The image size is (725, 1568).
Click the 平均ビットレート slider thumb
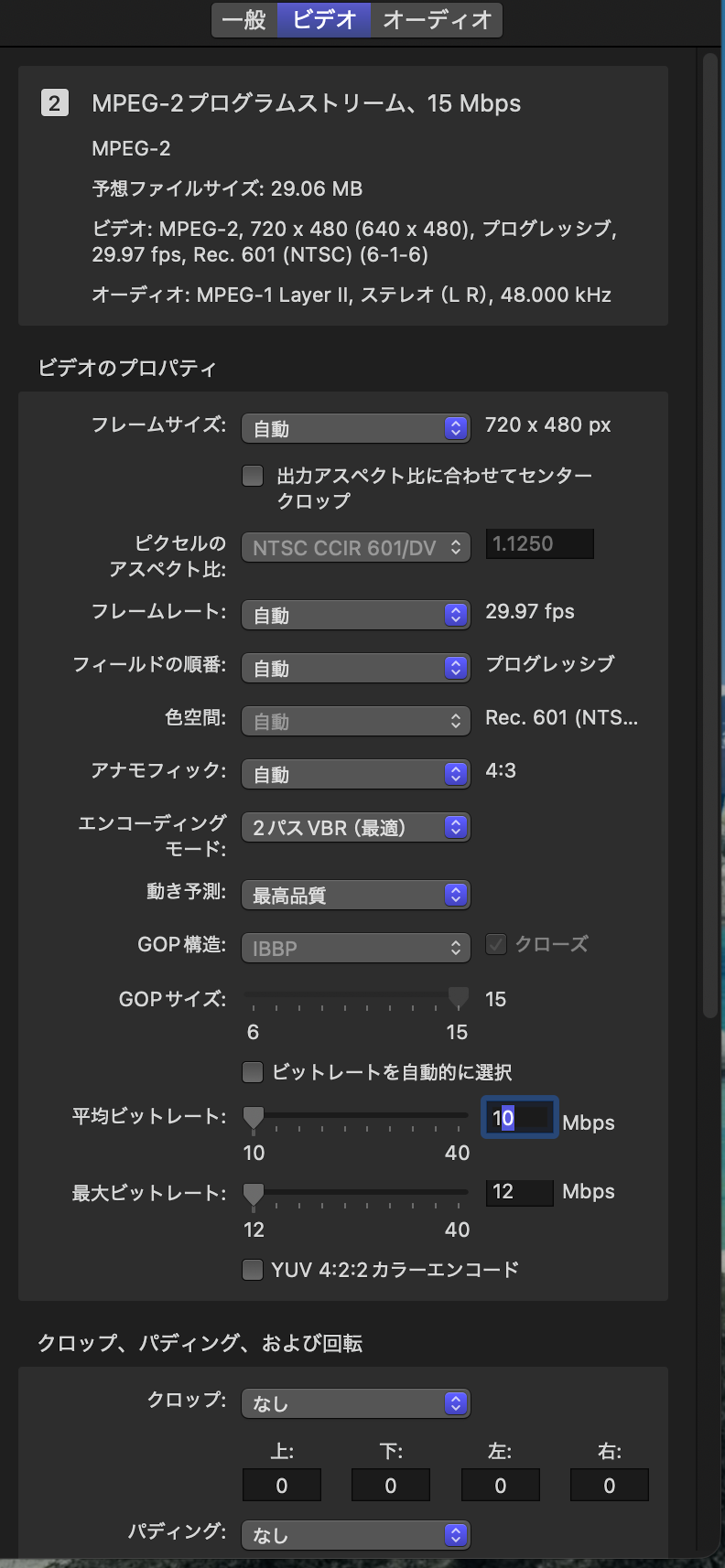point(254,1117)
